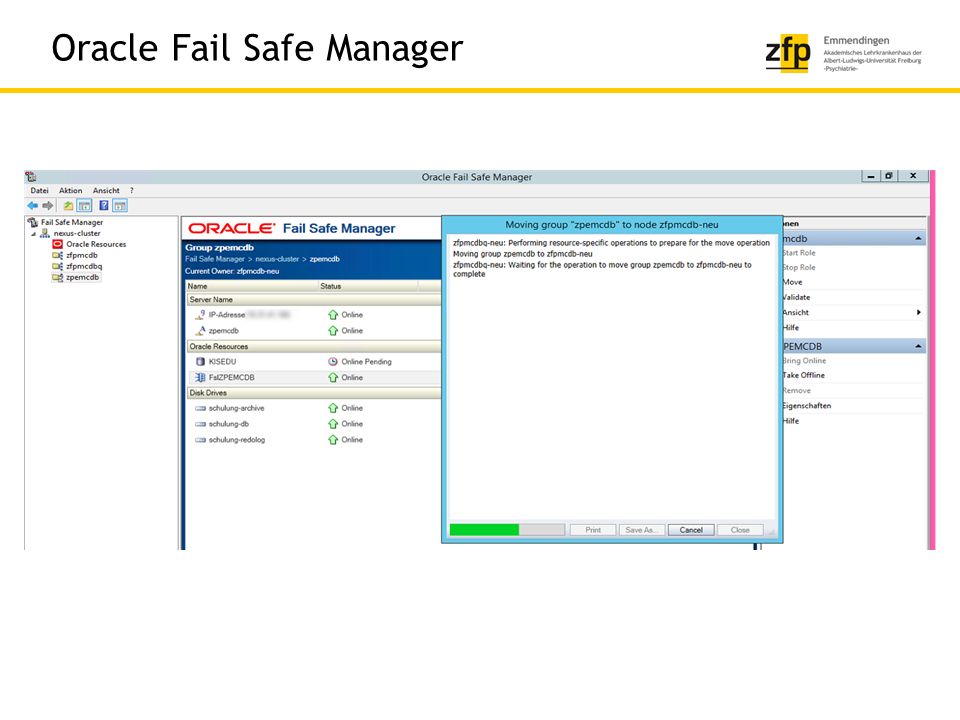Viewport: 960px width, 720px height.
Task: Click Move in the actions pane
Action: [x=793, y=282]
